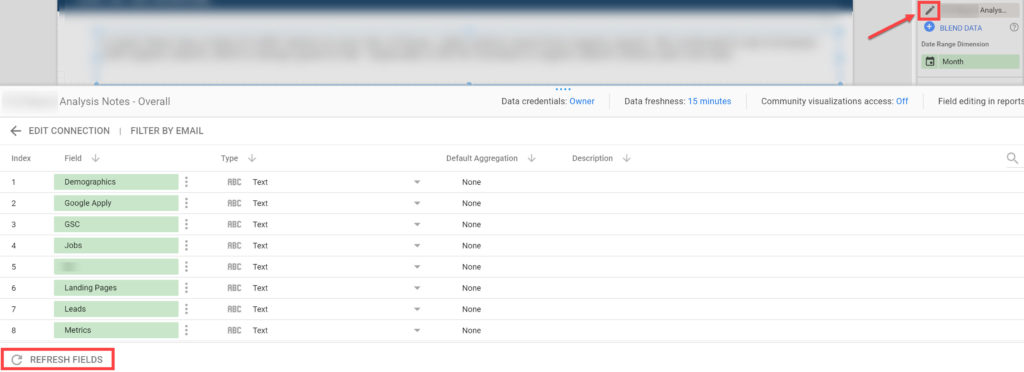Click ABC type icon in GSC row
Screen dimensions: 1024x372
(234, 225)
